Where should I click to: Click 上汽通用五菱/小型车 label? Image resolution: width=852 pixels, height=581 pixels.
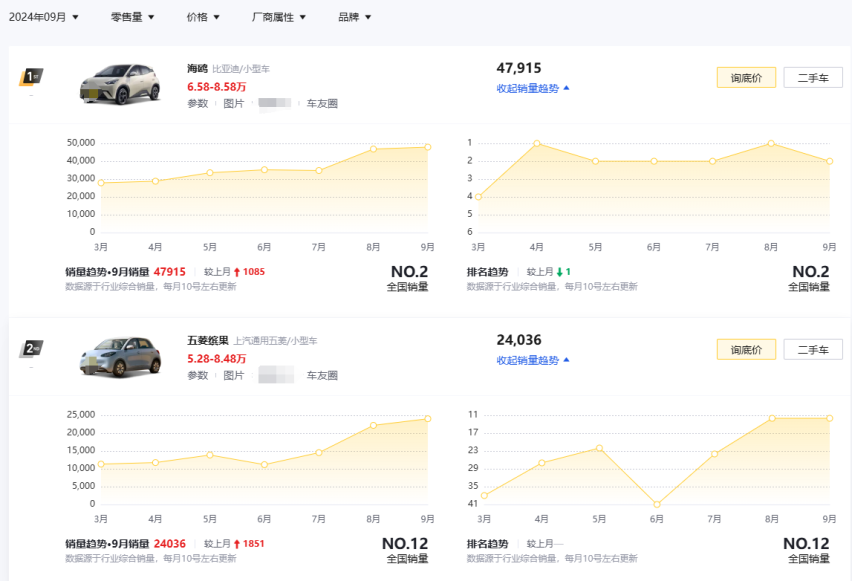pyautogui.click(x=275, y=341)
